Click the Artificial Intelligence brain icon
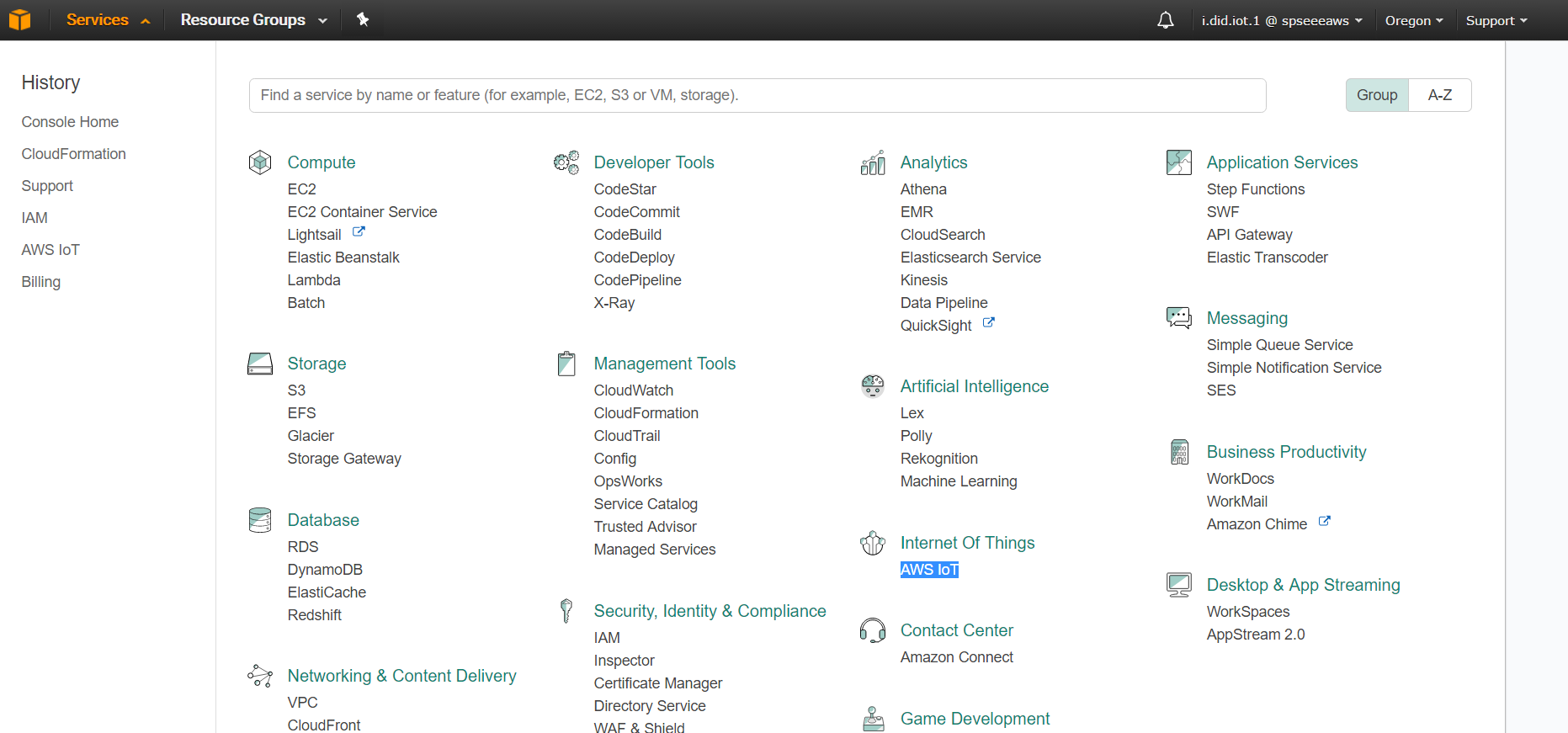This screenshot has width=1568, height=733. (x=873, y=386)
